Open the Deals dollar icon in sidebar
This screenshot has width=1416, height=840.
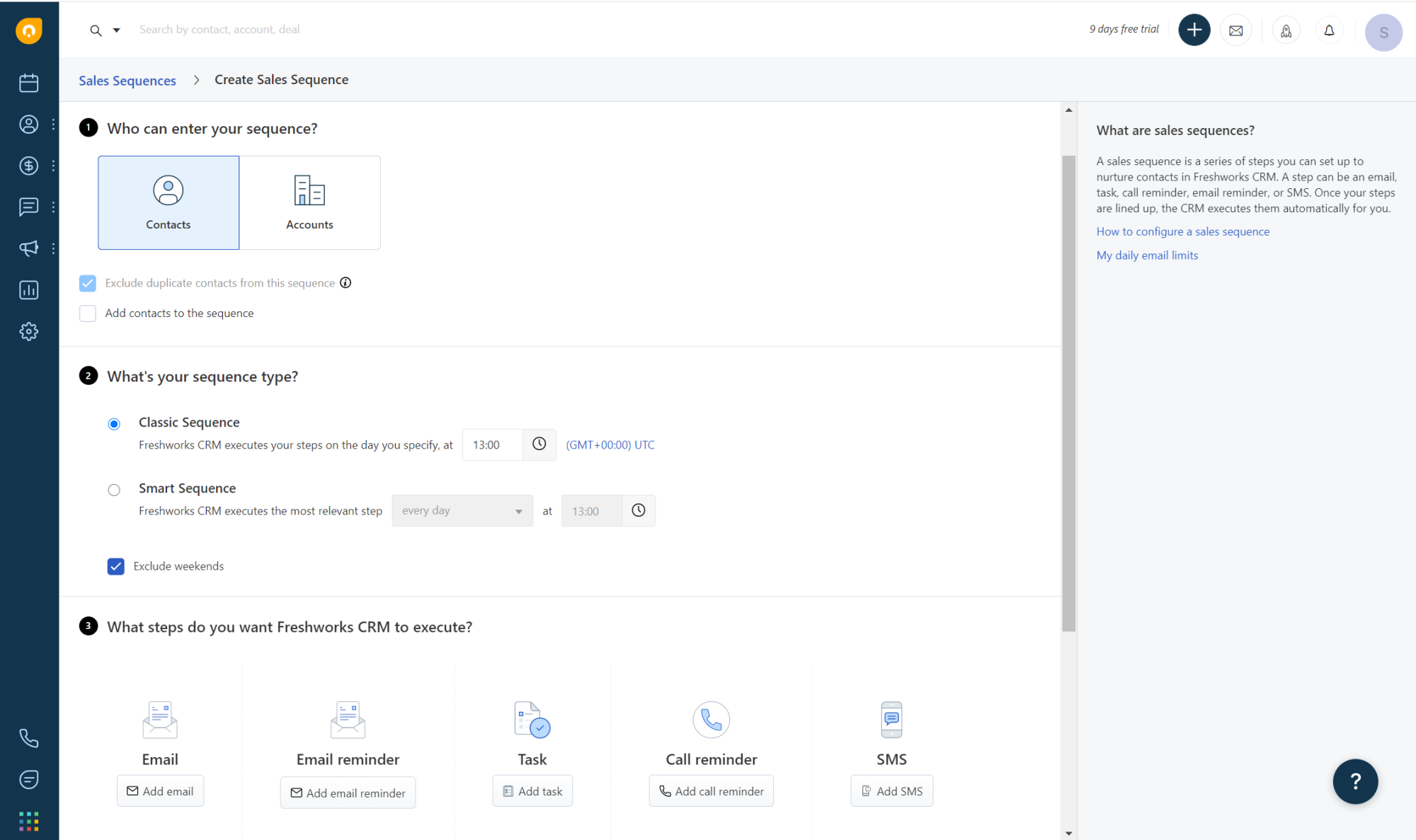coord(29,166)
